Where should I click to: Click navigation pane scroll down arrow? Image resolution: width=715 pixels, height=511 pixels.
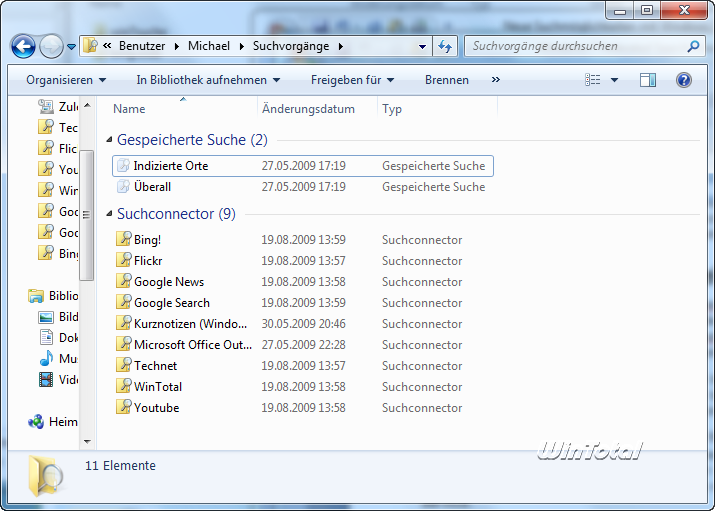coord(88,441)
